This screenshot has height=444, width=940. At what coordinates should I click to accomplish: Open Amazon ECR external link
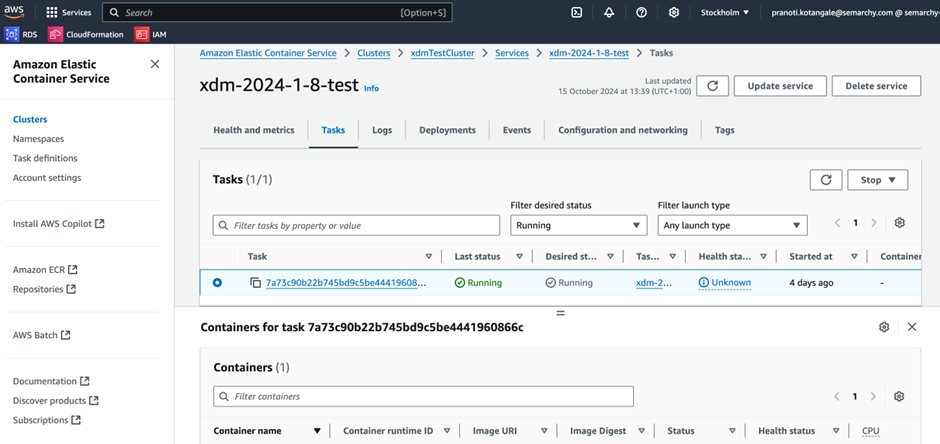tap(46, 270)
